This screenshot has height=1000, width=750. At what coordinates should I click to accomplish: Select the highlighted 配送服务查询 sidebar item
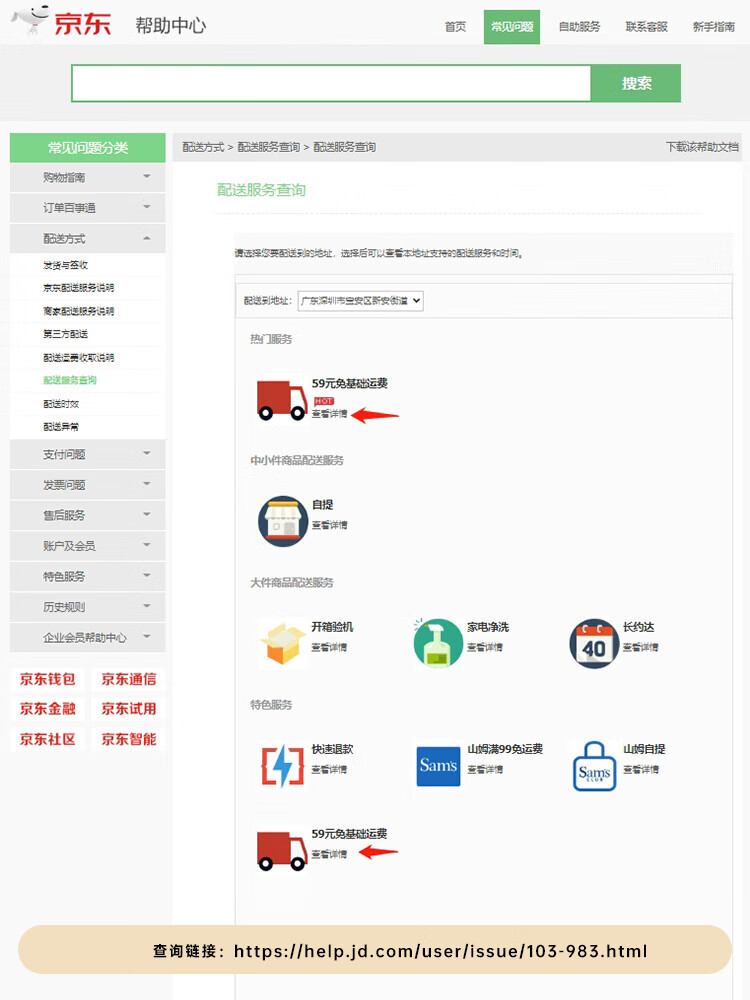point(70,380)
